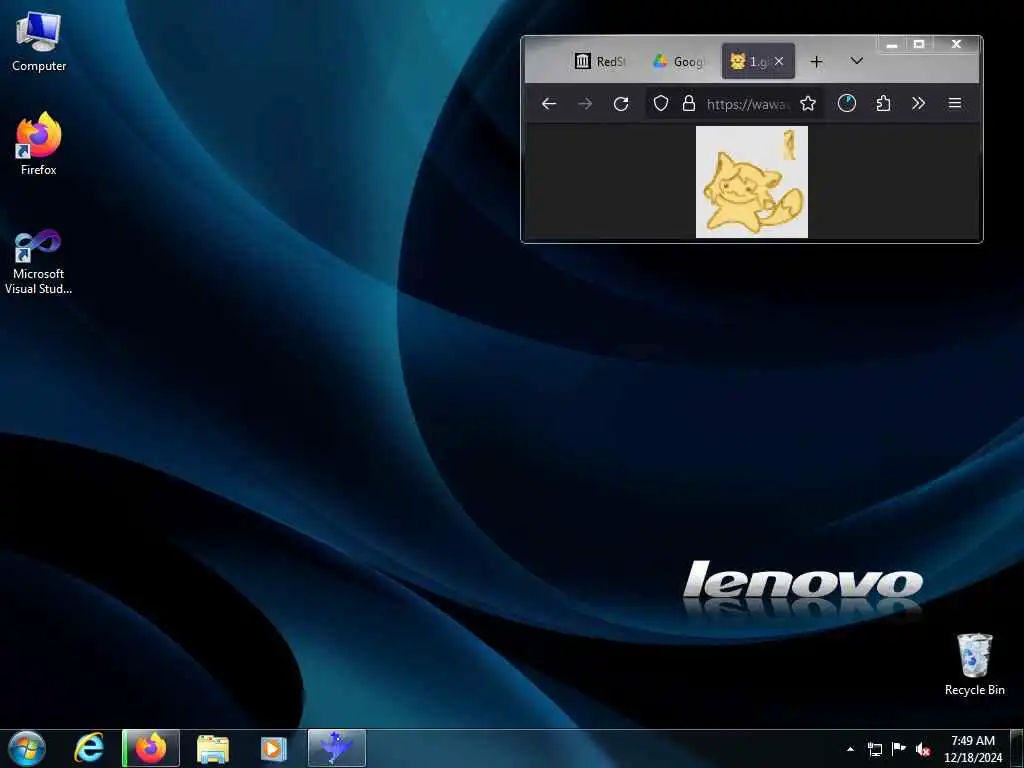This screenshot has height=768, width=1024.
Task: Open the clock showing 7:49 AM
Action: pos(973,749)
